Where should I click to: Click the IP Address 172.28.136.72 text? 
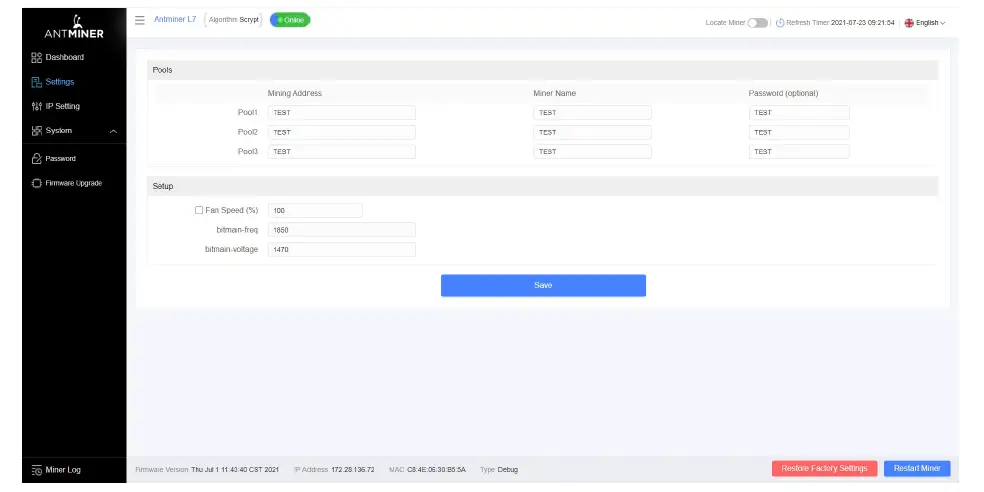[x=334, y=470]
